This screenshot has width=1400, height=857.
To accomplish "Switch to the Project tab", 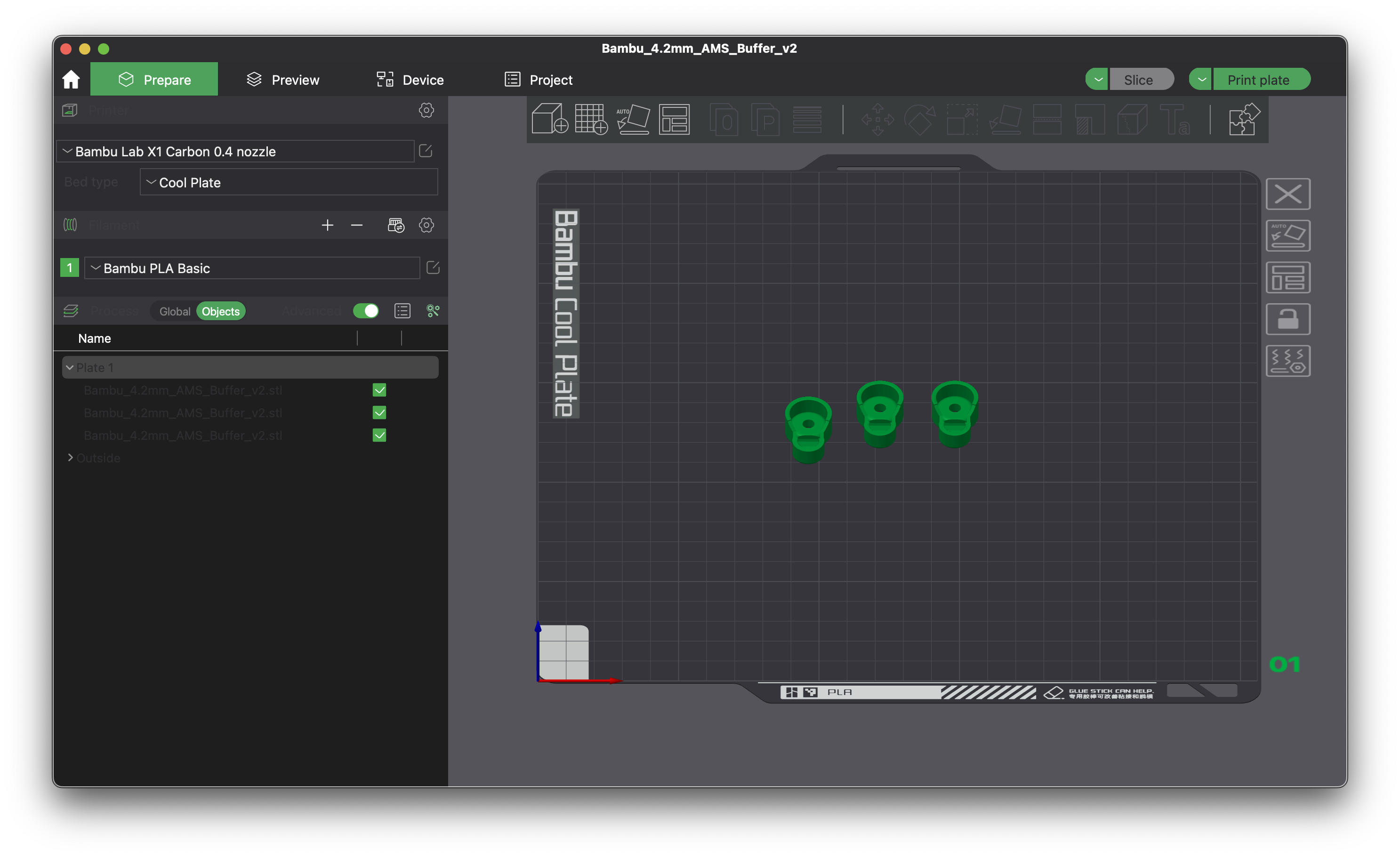I will pos(539,80).
